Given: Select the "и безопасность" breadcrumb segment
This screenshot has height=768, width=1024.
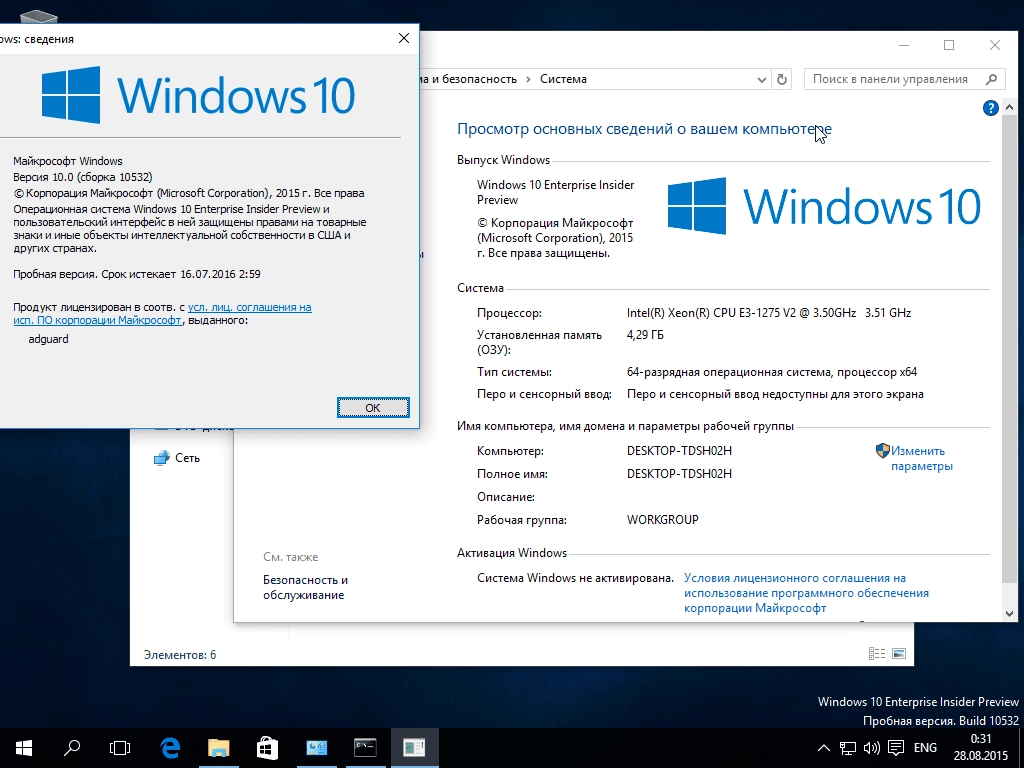Looking at the screenshot, I should point(474,79).
